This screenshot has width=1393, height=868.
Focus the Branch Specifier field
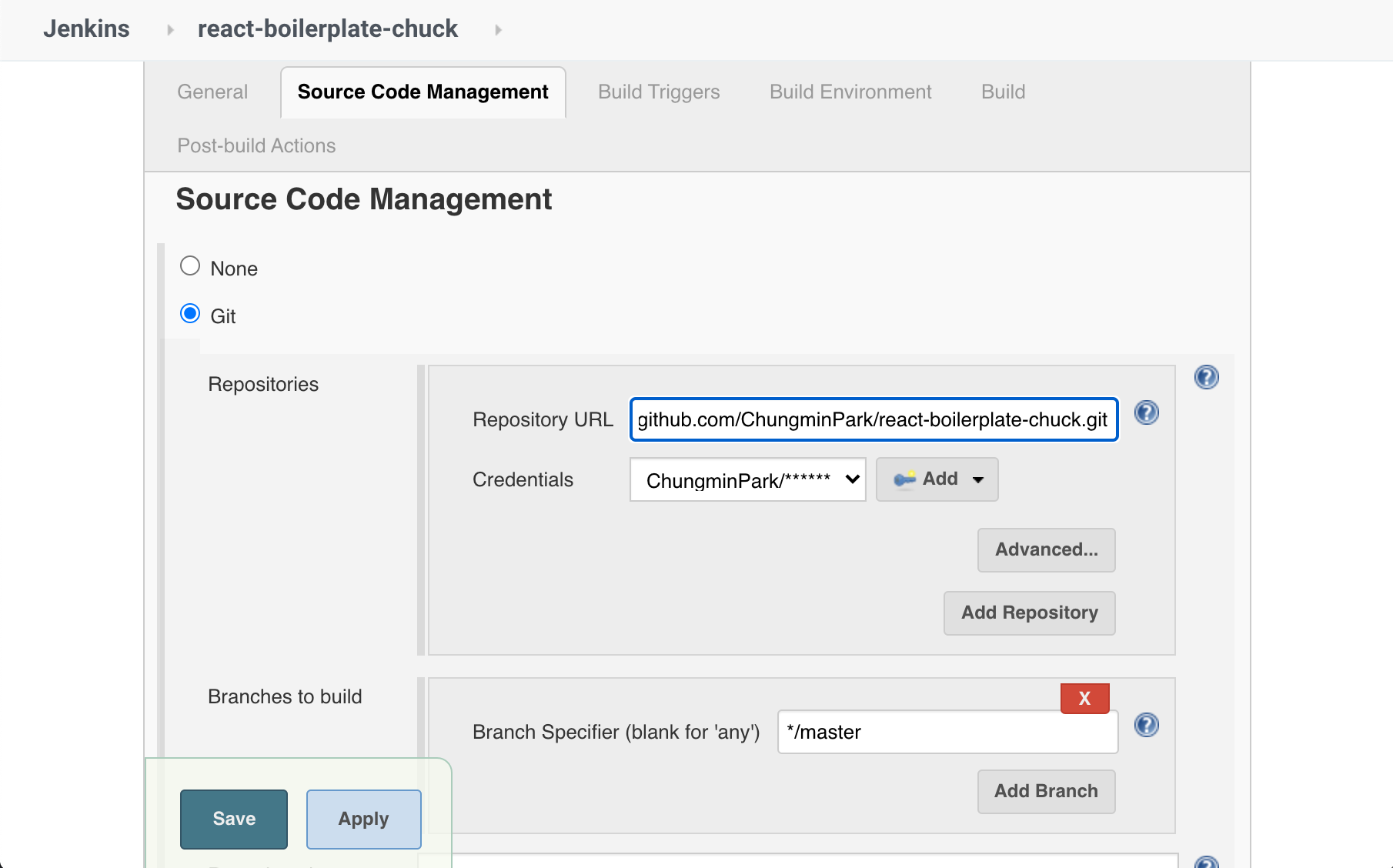947,732
